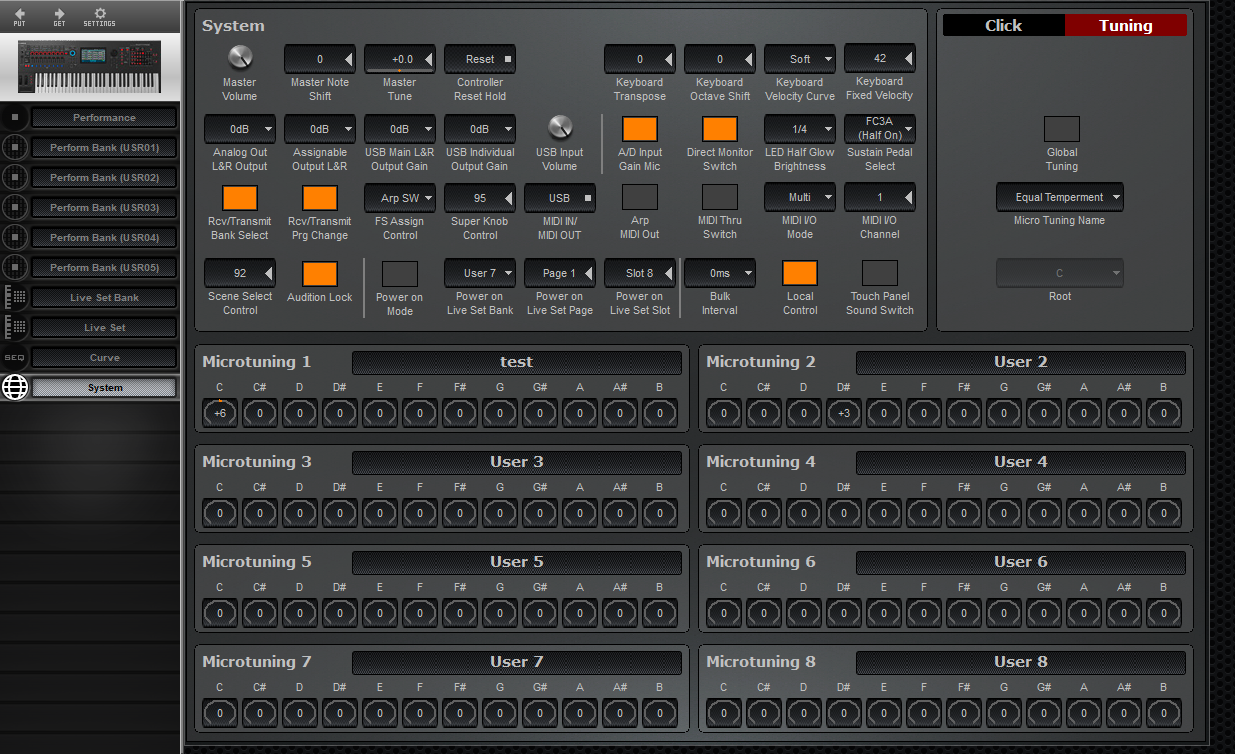Open the Root note dropdown
Viewport: 1235px width, 754px height.
[x=1059, y=272]
